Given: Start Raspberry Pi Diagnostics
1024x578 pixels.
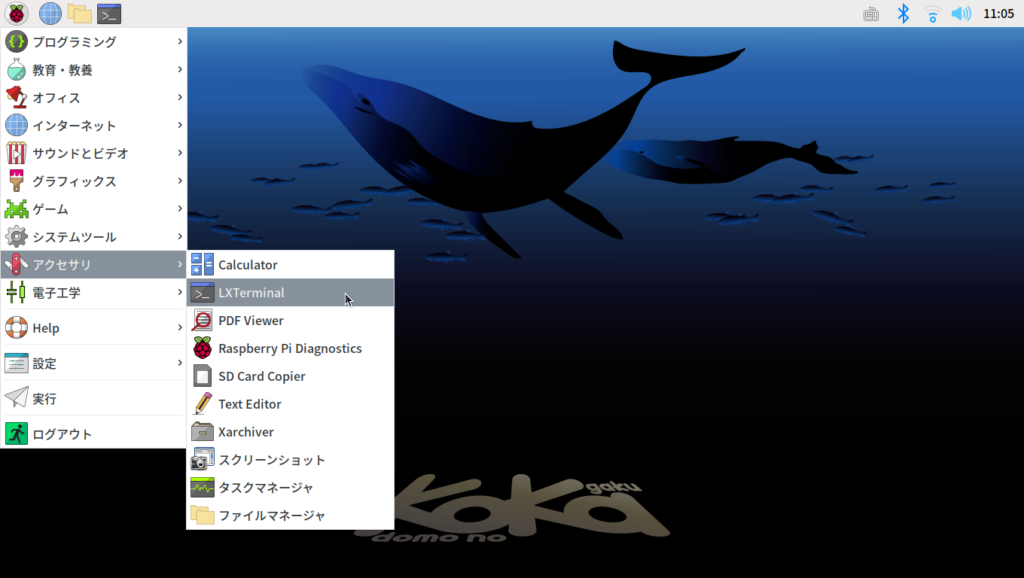Looking at the screenshot, I should coord(290,349).
